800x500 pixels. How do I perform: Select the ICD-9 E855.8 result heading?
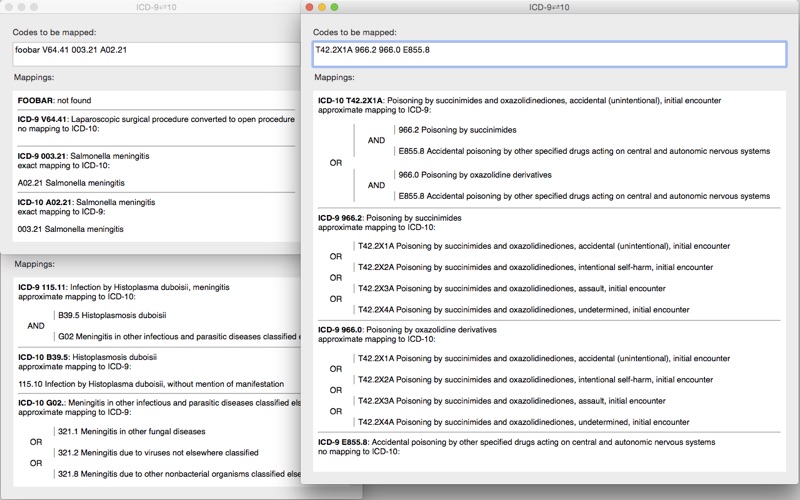click(x=516, y=442)
